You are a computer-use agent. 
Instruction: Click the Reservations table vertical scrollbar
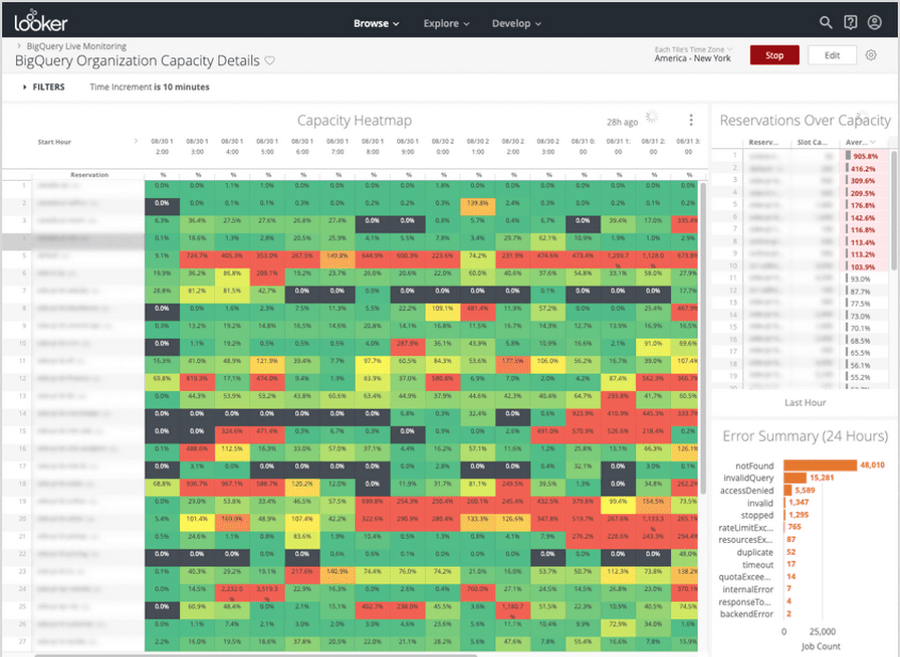[x=894, y=209]
